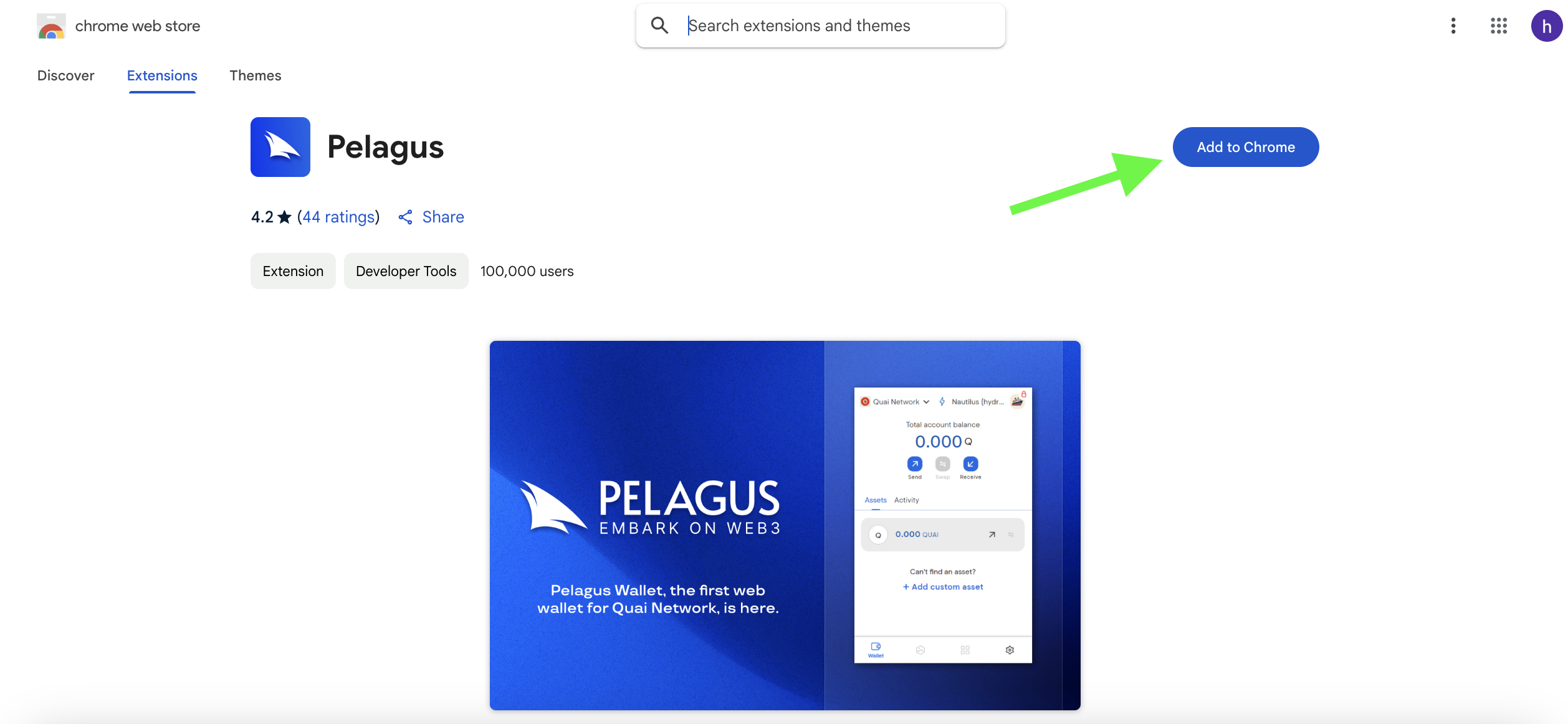Click the Share link
1568x724 pixels.
tap(443, 217)
